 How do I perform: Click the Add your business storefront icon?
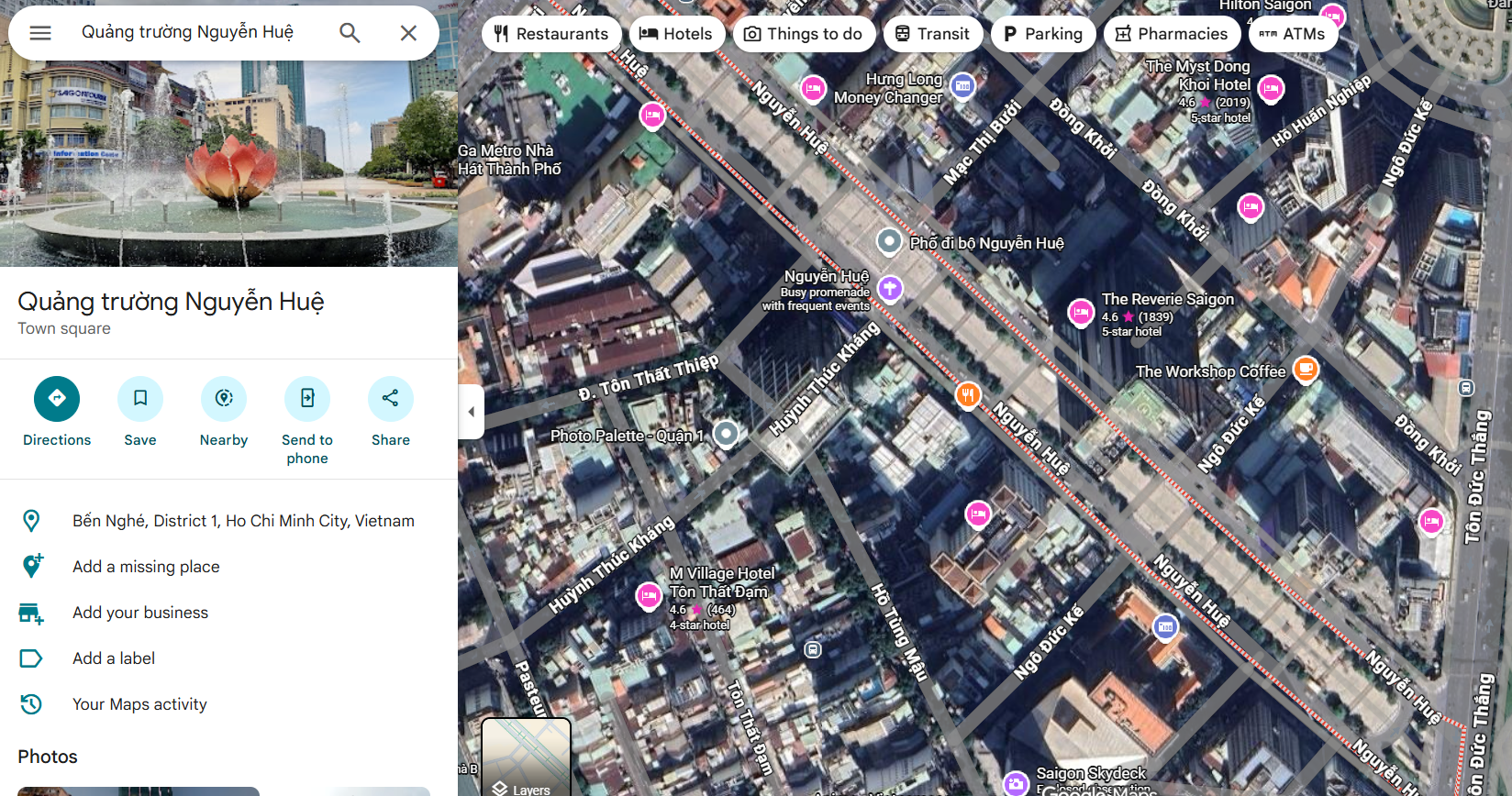[31, 614]
